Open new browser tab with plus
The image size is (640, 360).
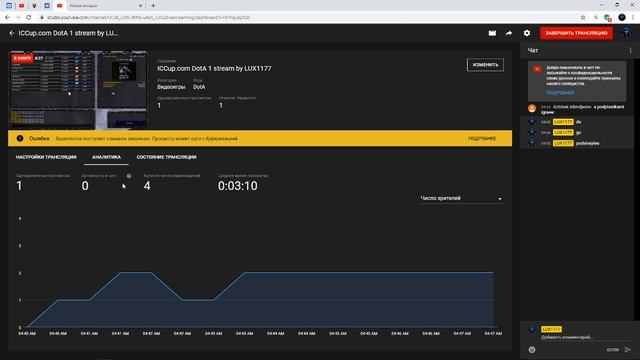(153, 6)
